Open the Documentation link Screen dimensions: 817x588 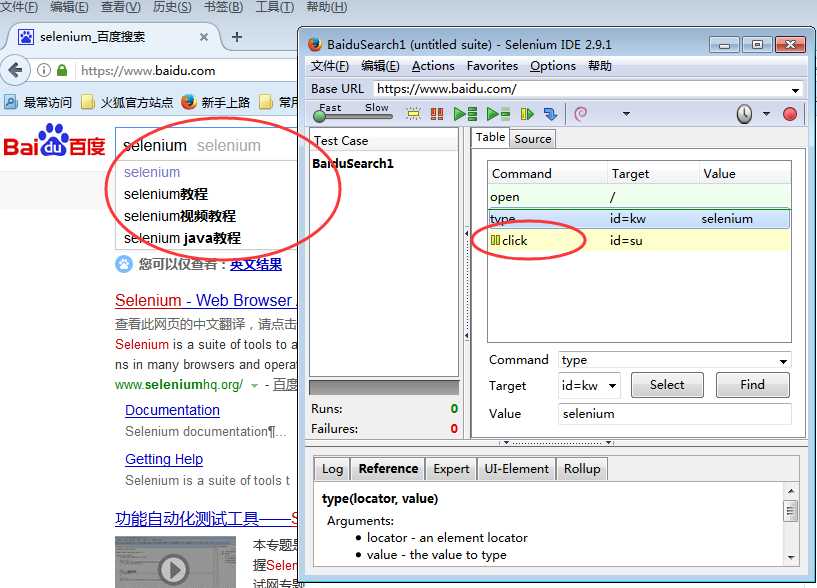[x=172, y=410]
